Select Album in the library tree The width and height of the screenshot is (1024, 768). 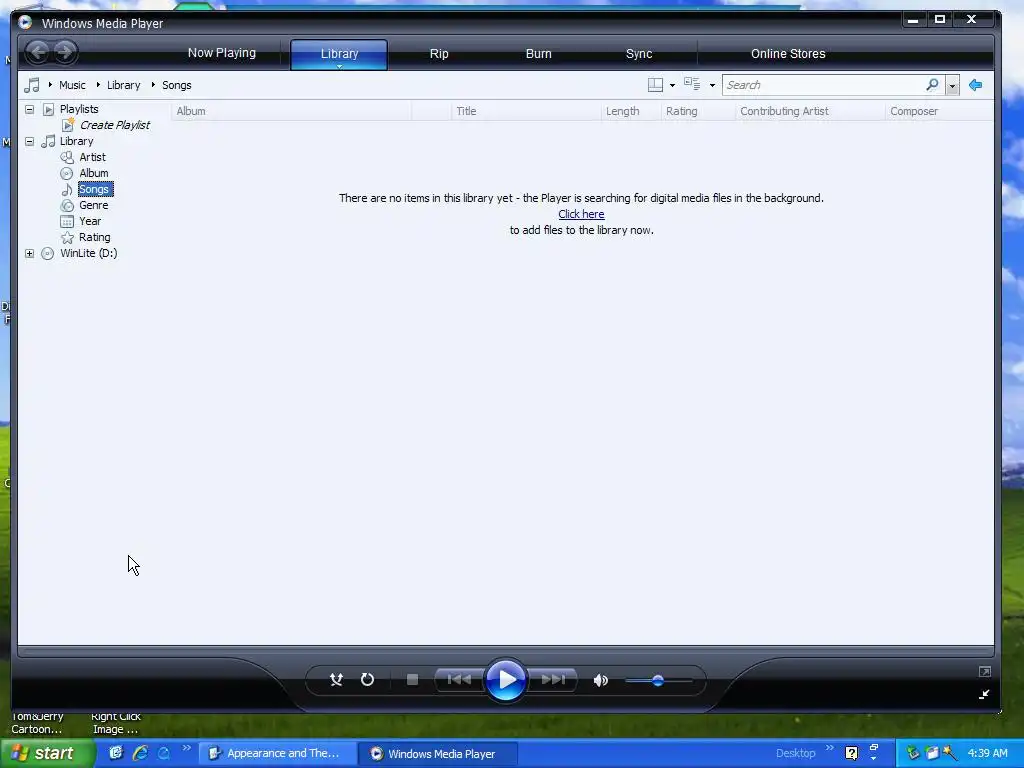click(x=93, y=173)
